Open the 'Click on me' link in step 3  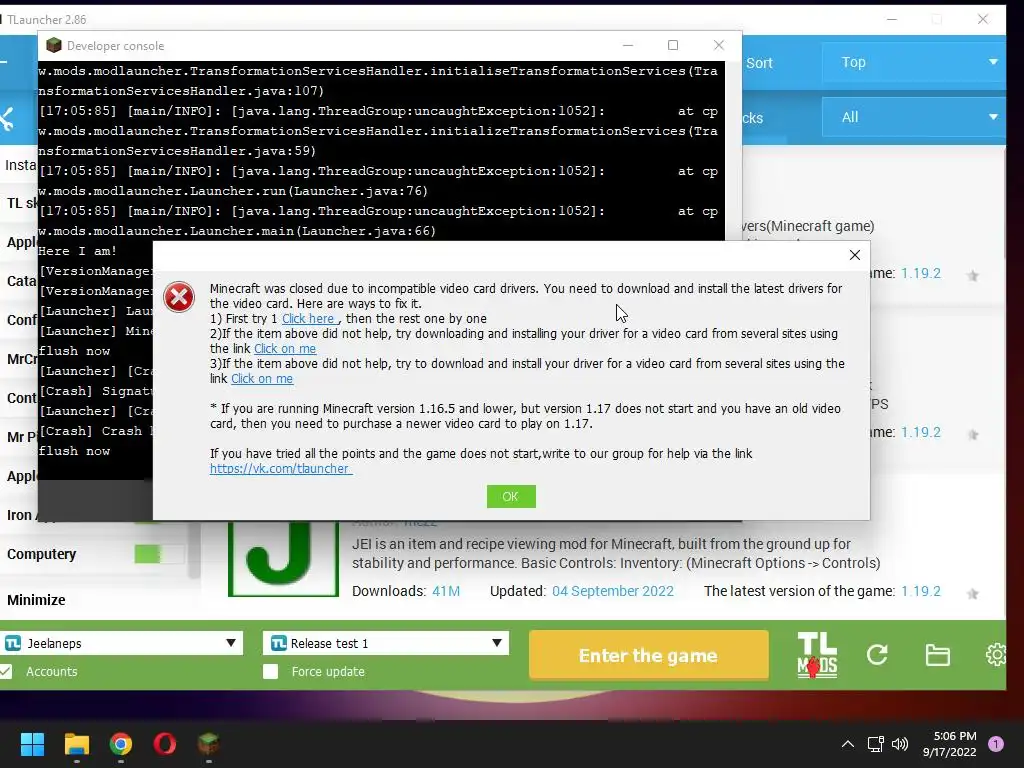[262, 379]
